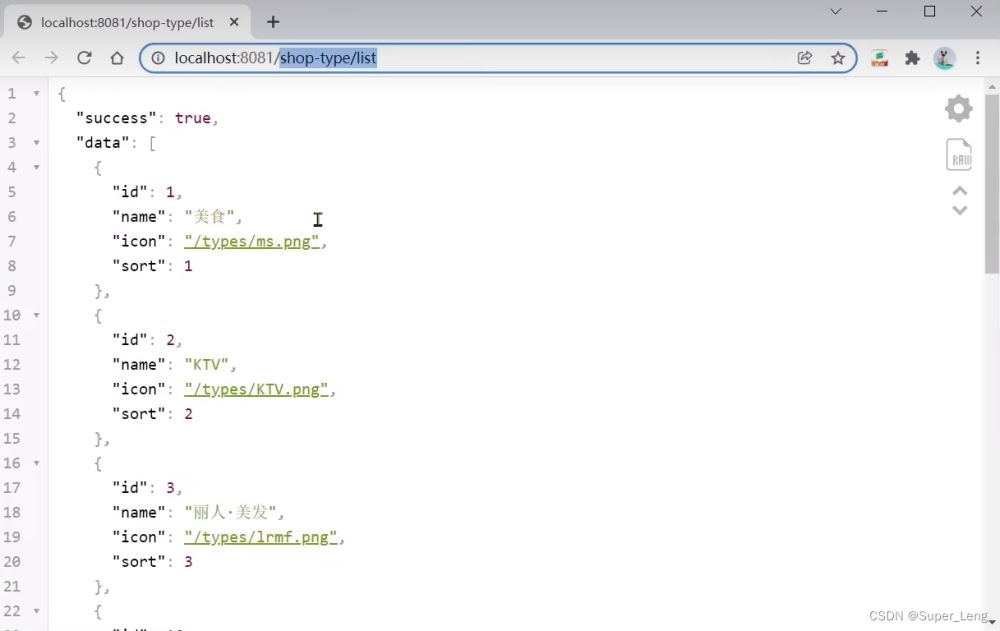1000x631 pixels.
Task: Collapse the object starting on line 16
Action: coord(37,463)
